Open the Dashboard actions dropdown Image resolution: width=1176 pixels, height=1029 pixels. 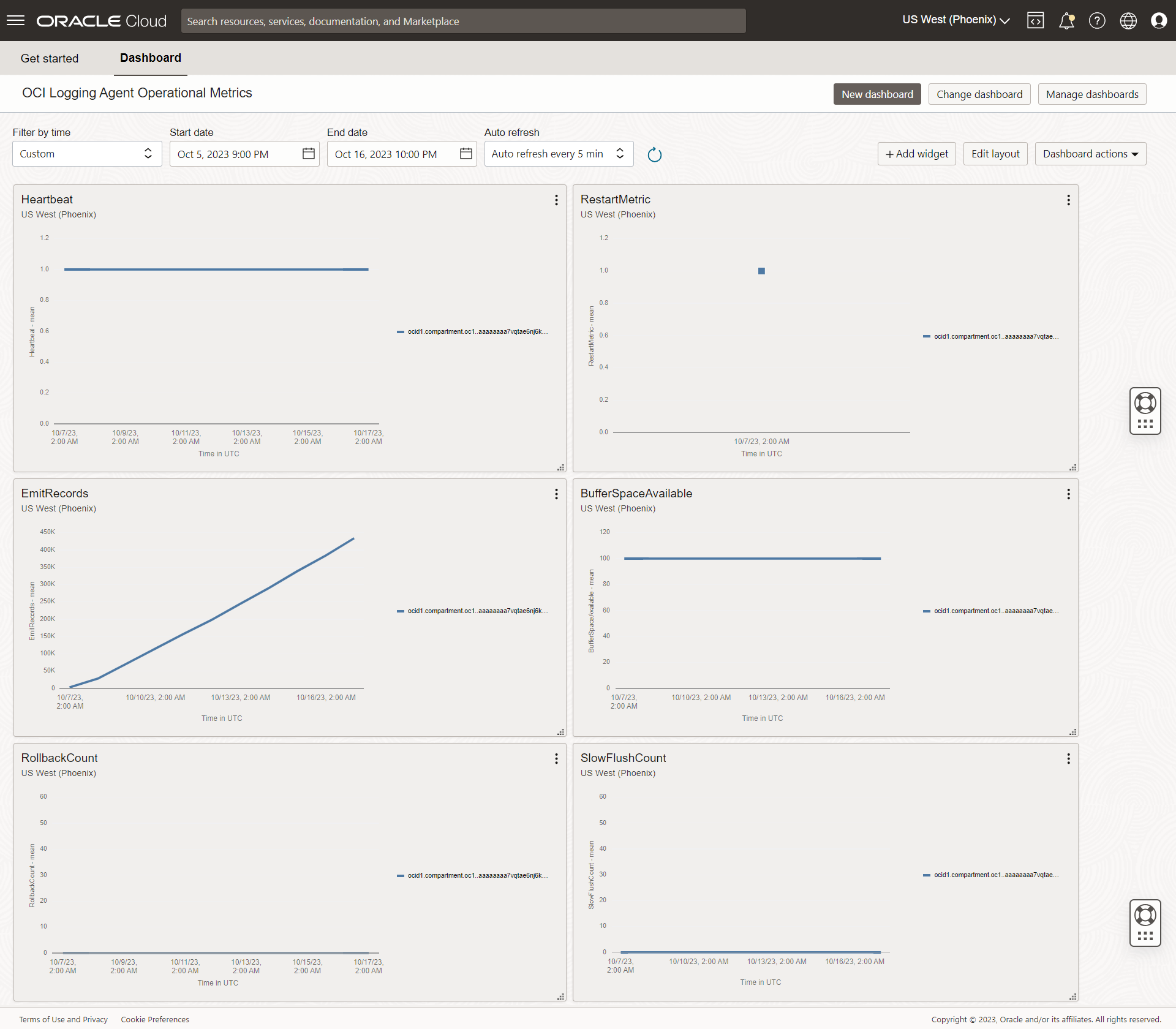click(x=1090, y=154)
